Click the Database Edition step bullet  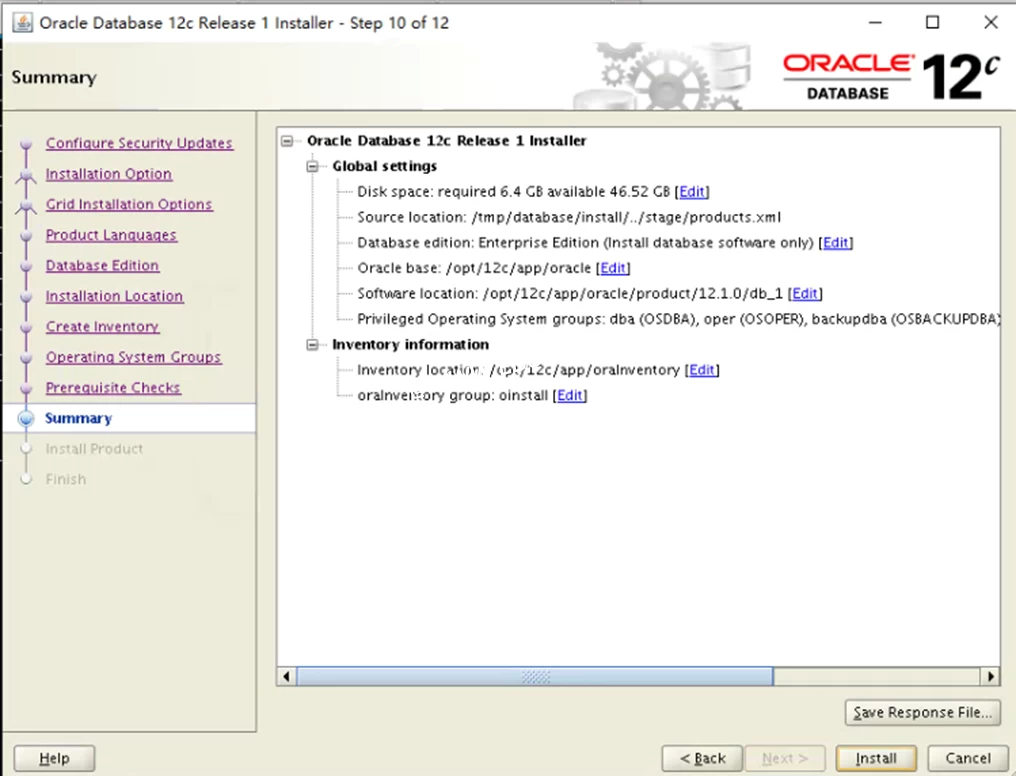(x=26, y=266)
